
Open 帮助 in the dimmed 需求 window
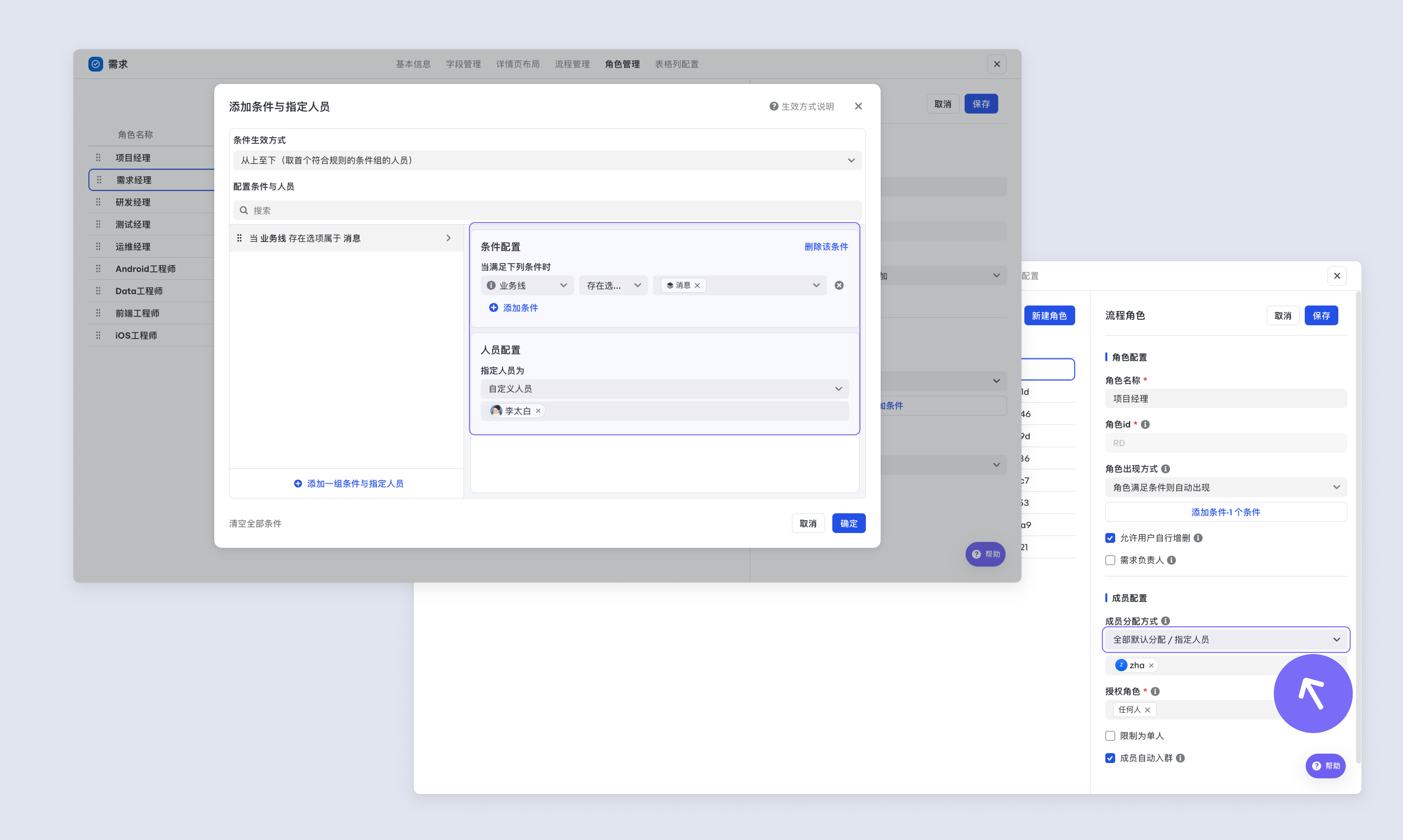click(985, 554)
